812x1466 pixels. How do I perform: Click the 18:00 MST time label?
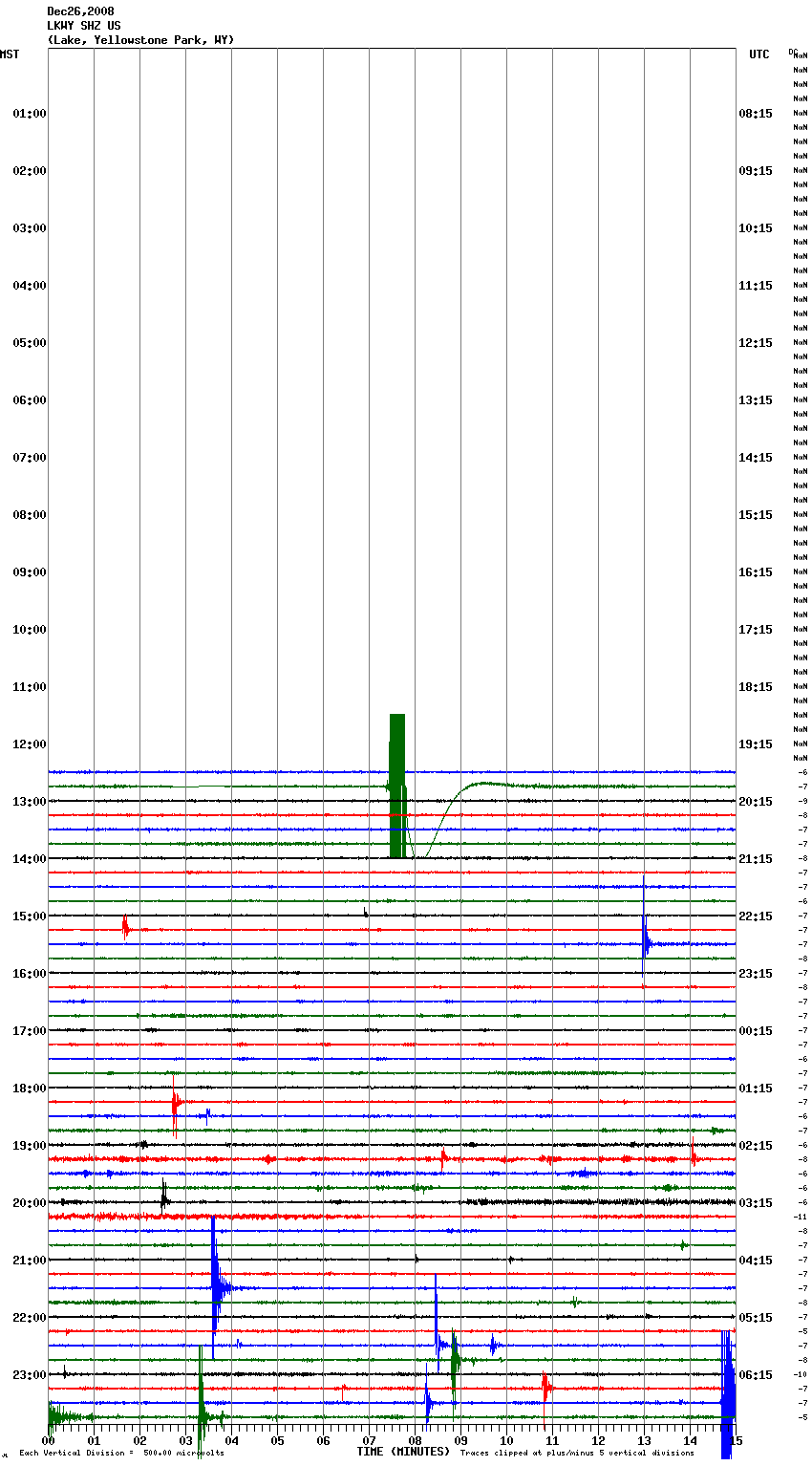[x=30, y=1089]
